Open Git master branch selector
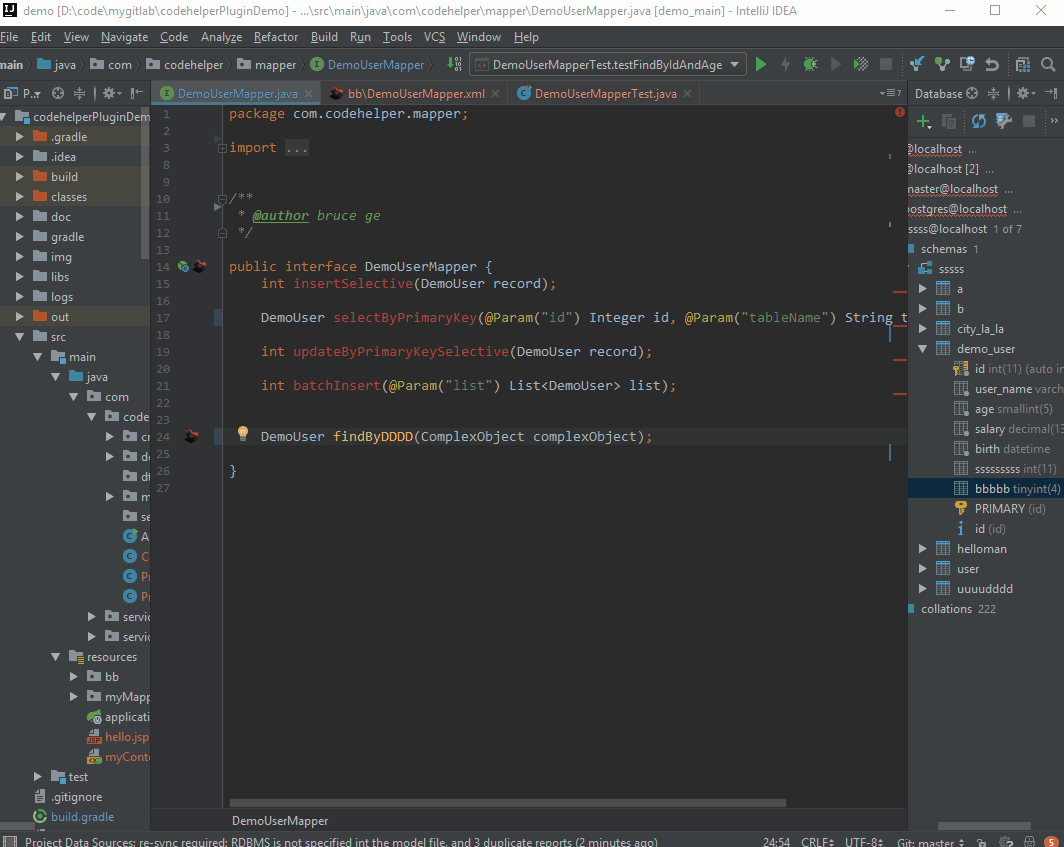Viewport: 1064px width, 847px height. [x=930, y=842]
